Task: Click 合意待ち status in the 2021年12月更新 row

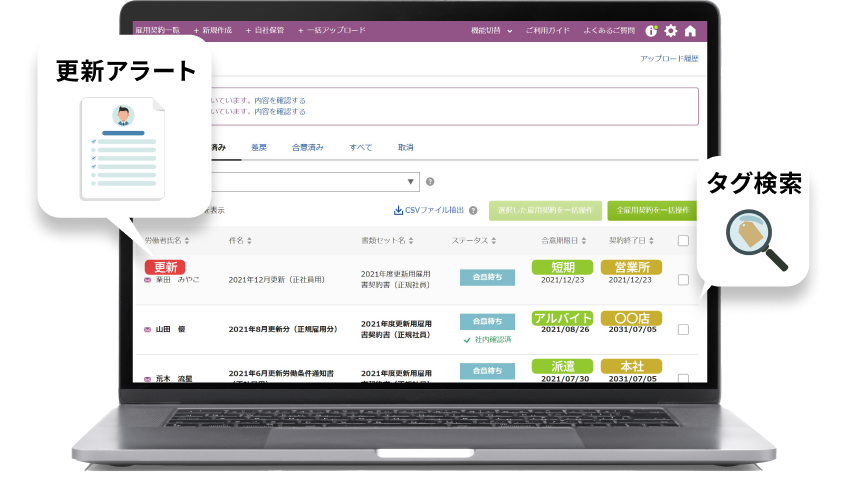Action: point(487,277)
